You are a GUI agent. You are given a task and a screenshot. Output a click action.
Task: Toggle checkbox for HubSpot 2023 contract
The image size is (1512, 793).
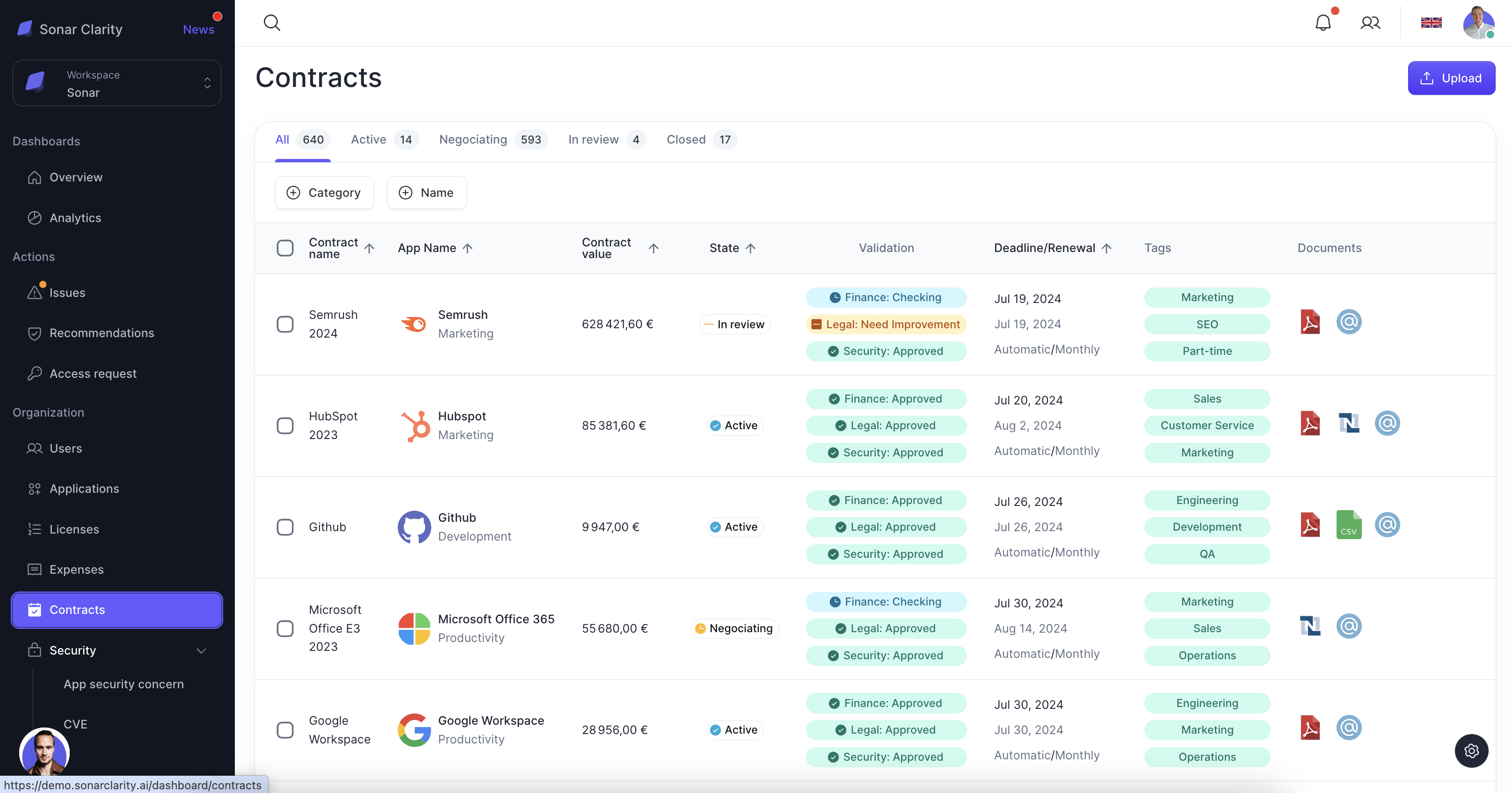[x=285, y=425]
